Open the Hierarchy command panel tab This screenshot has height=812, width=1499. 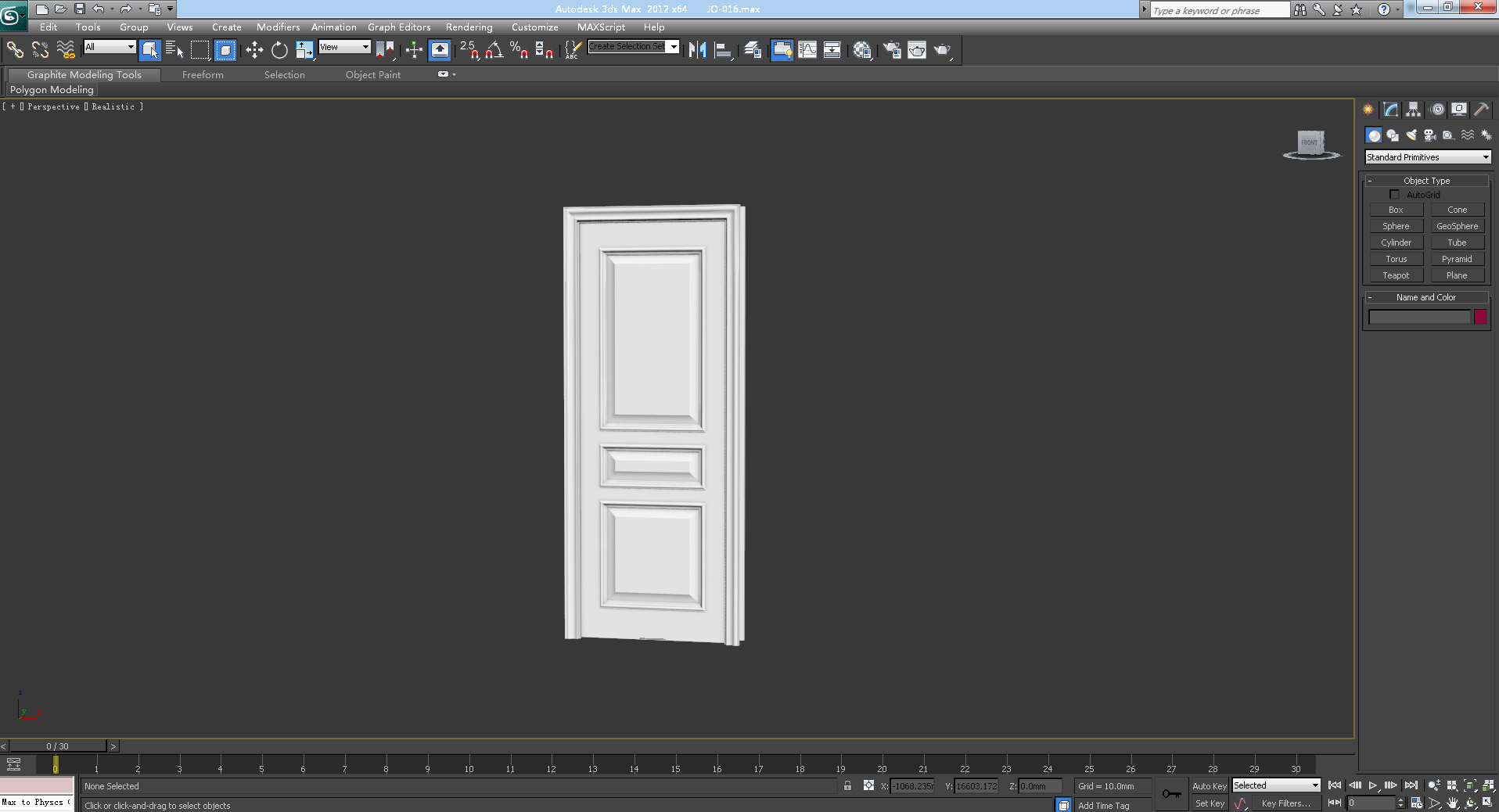click(1413, 110)
